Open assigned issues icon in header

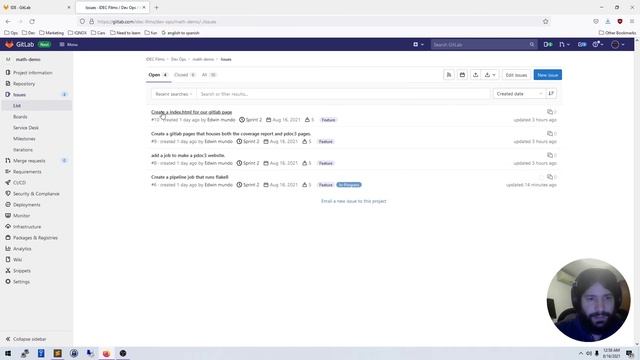[548, 44]
